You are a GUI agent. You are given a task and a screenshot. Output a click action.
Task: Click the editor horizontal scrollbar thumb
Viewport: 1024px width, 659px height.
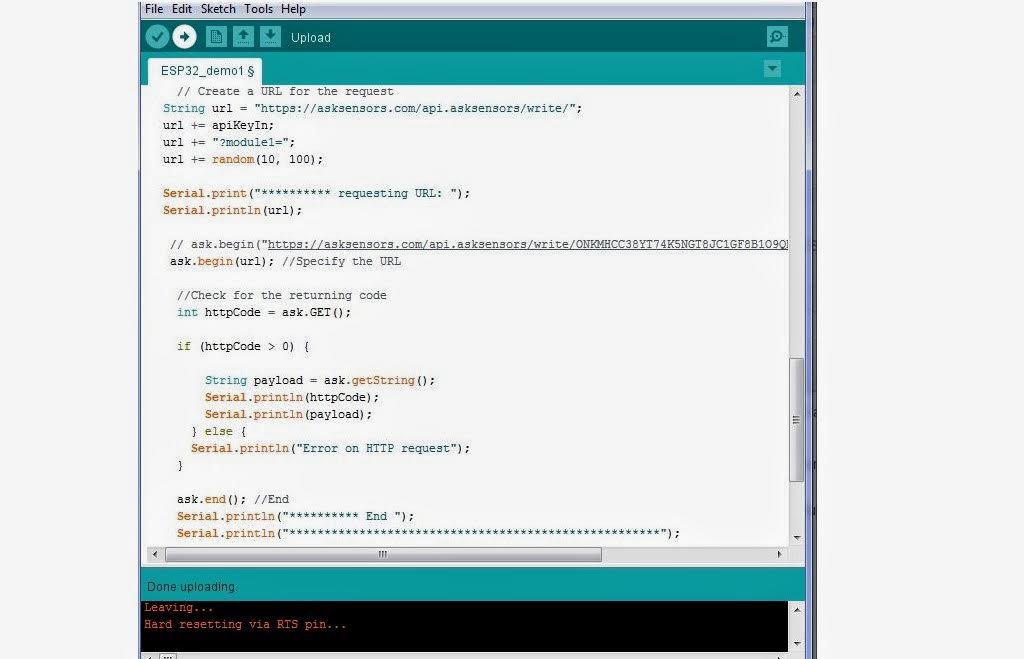tap(383, 554)
